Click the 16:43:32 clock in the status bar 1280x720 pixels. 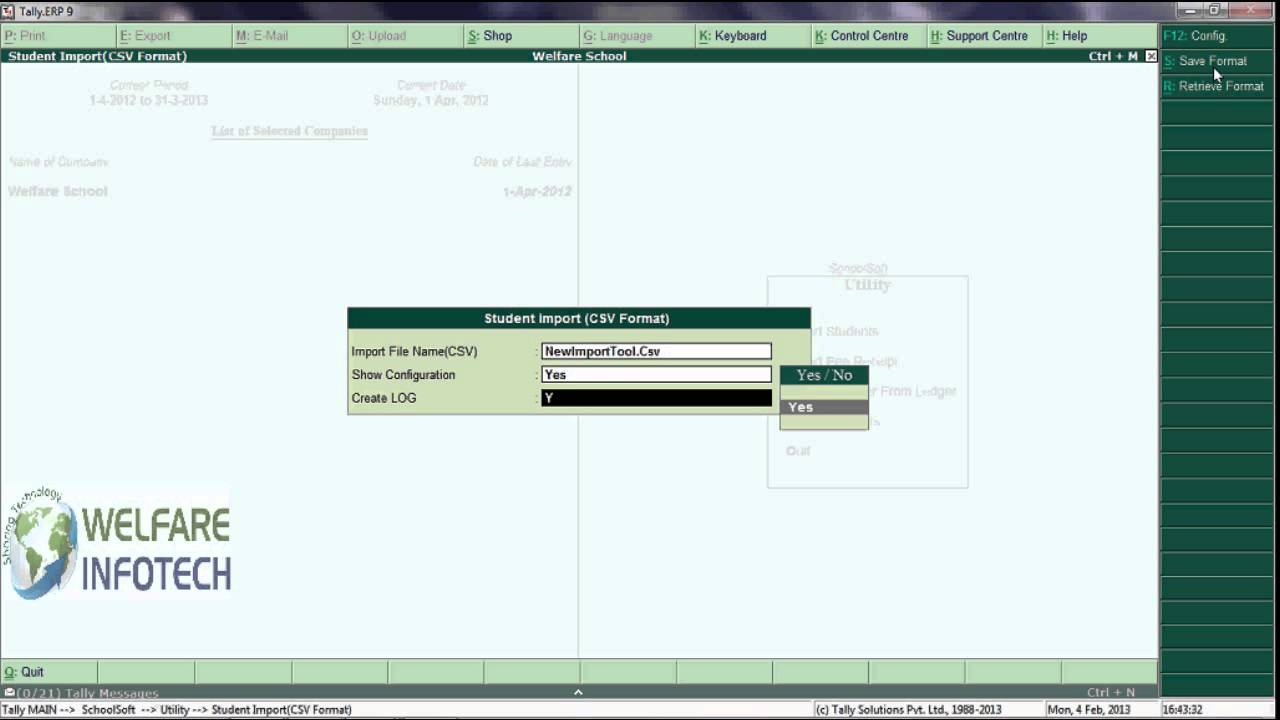click(1182, 710)
